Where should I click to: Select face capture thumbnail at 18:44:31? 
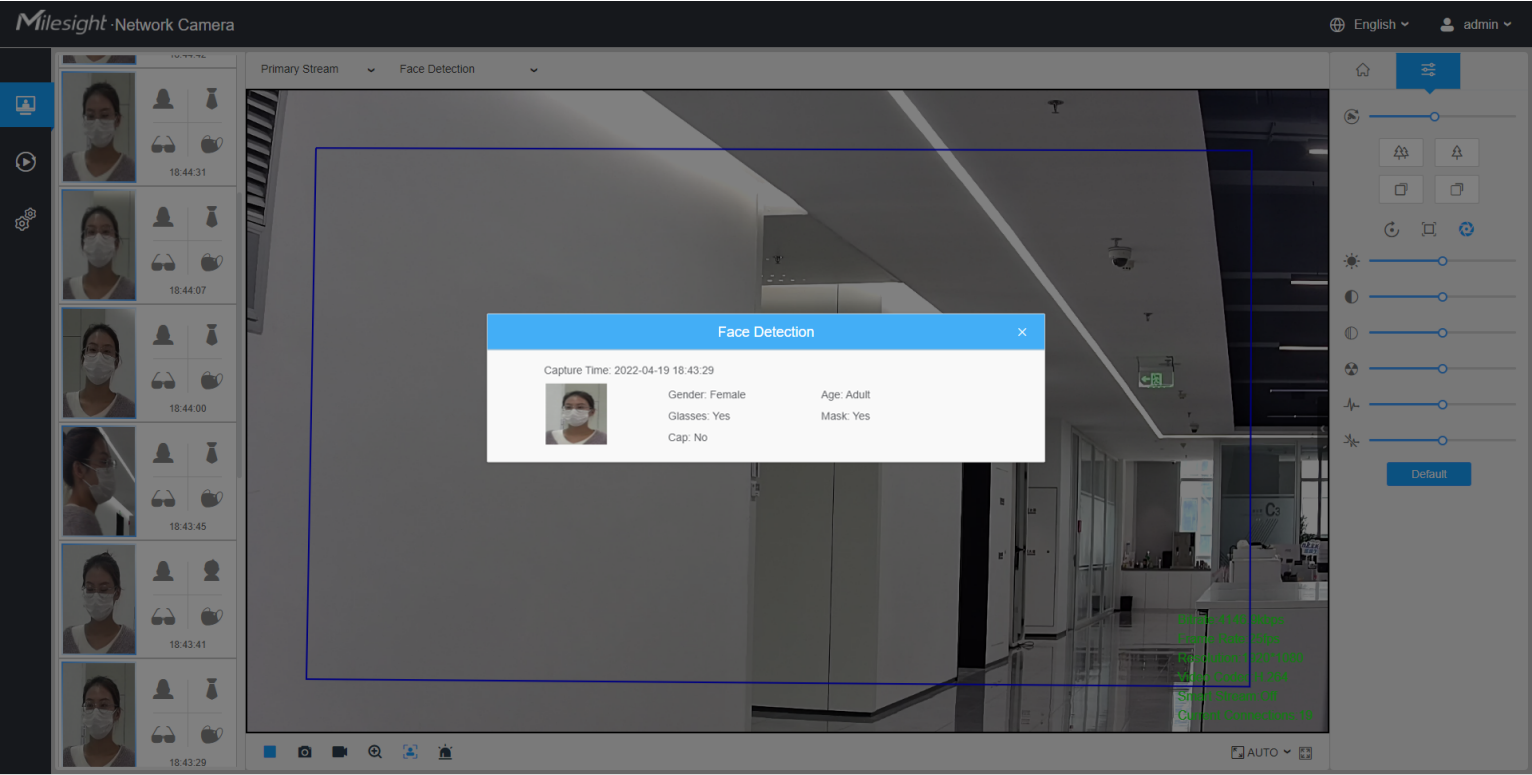[99, 127]
